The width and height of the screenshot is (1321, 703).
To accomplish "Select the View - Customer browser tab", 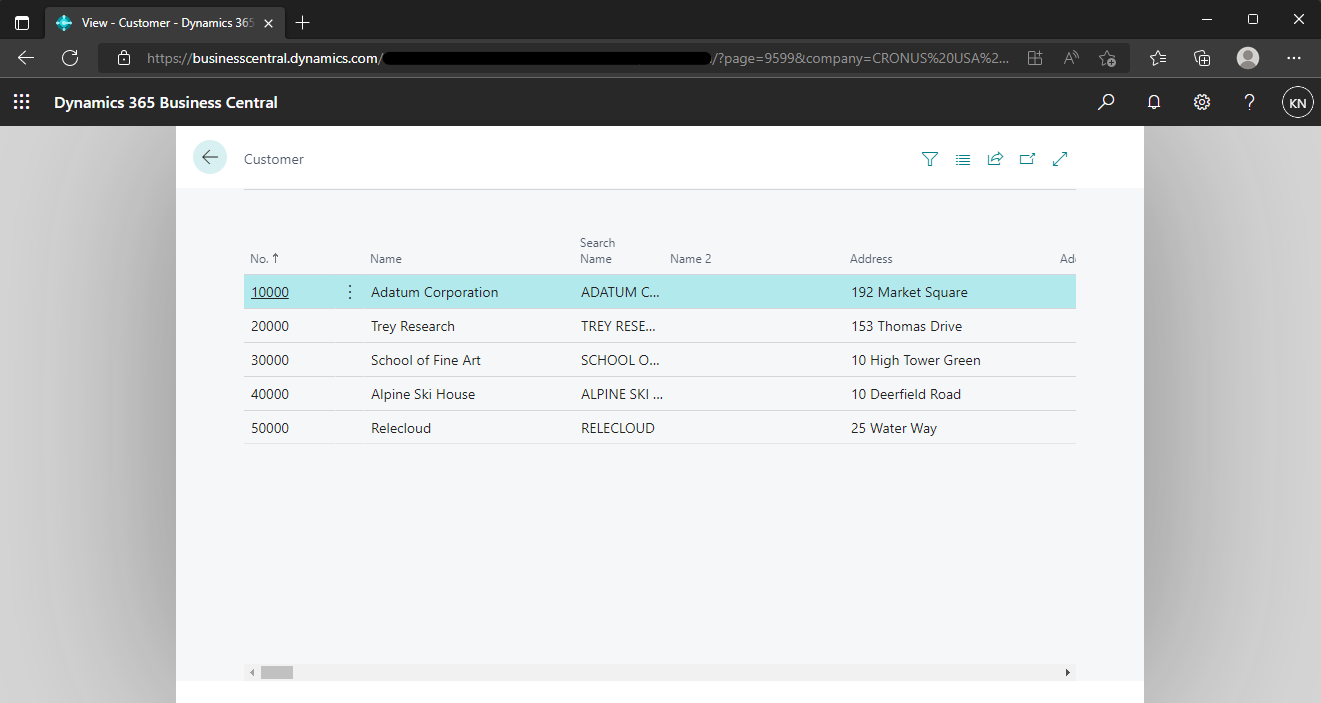I will 164,22.
